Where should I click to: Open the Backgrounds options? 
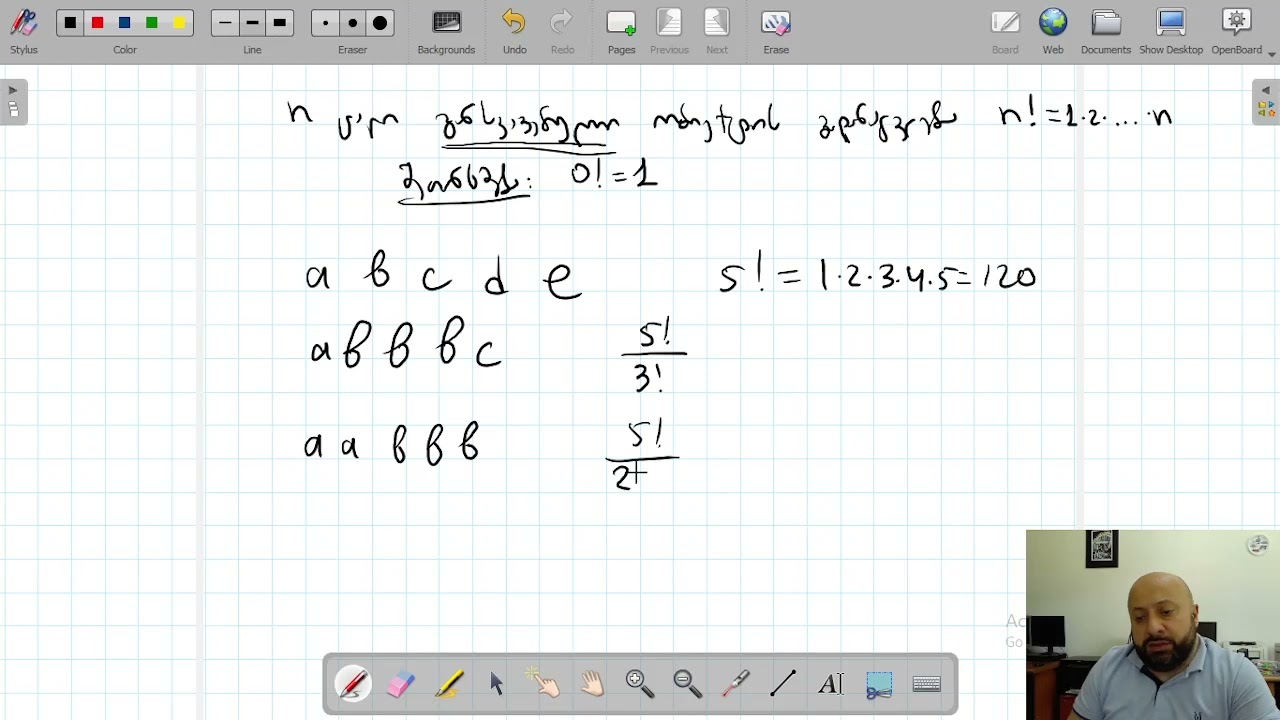pyautogui.click(x=446, y=32)
